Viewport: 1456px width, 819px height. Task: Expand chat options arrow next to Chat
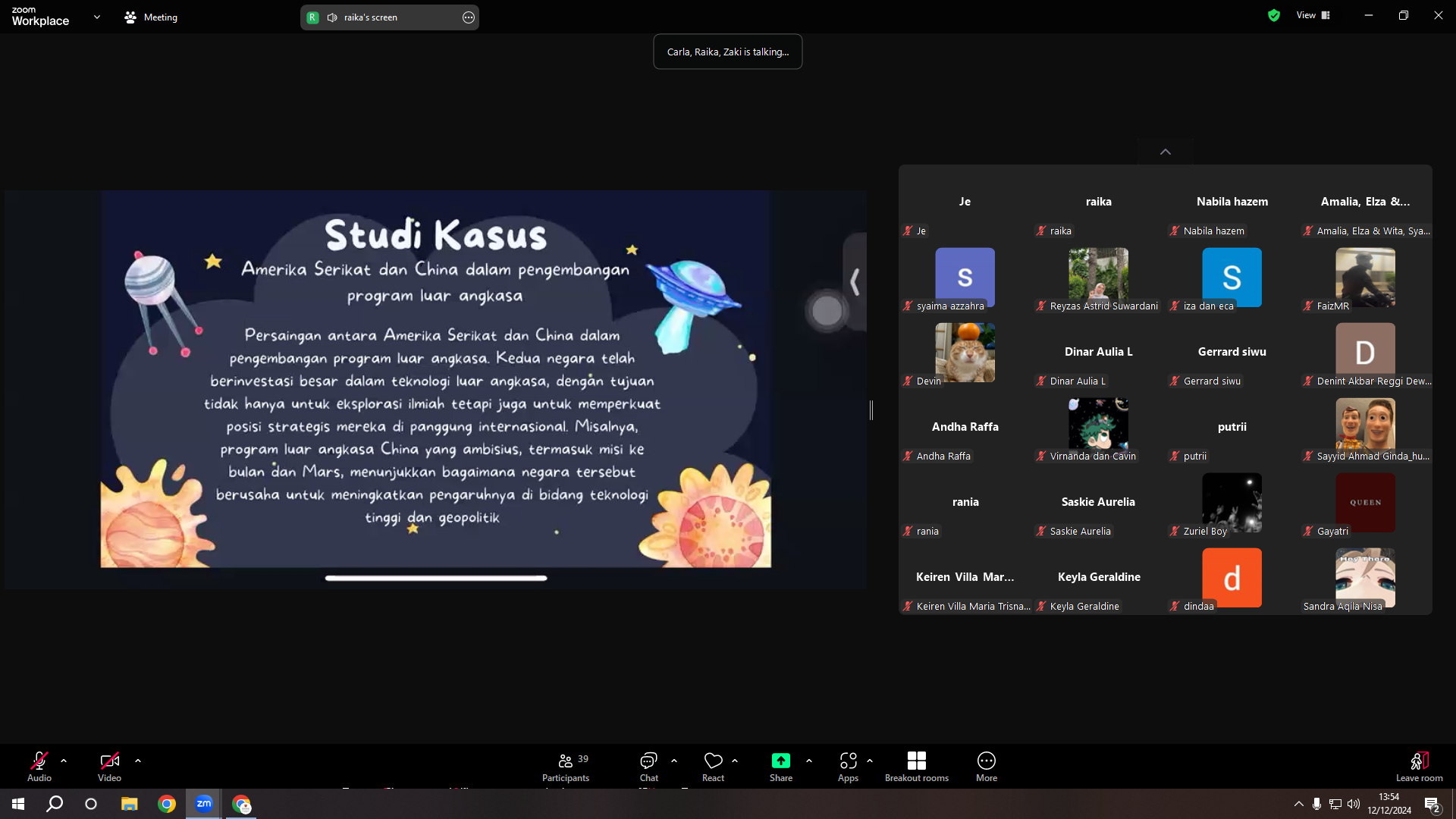pos(674,761)
